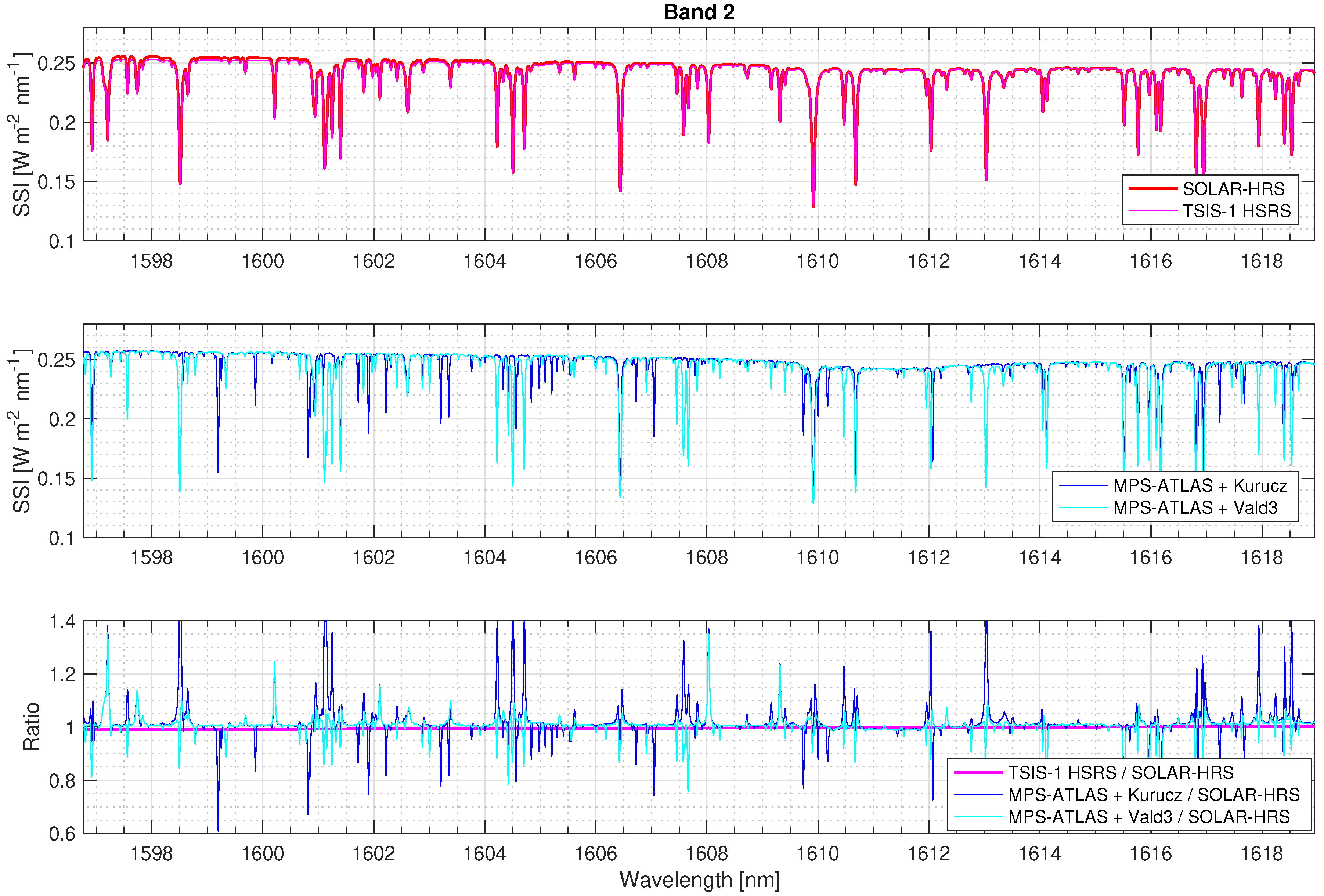This screenshot has width=1324, height=896.
Task: Click the cyan line sample in the ratio legend
Action: click(978, 817)
